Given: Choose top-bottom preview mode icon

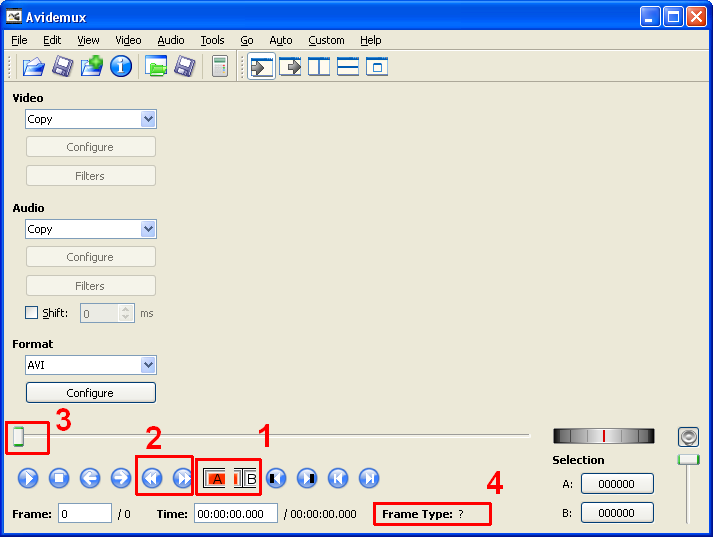Looking at the screenshot, I should click(x=348, y=67).
